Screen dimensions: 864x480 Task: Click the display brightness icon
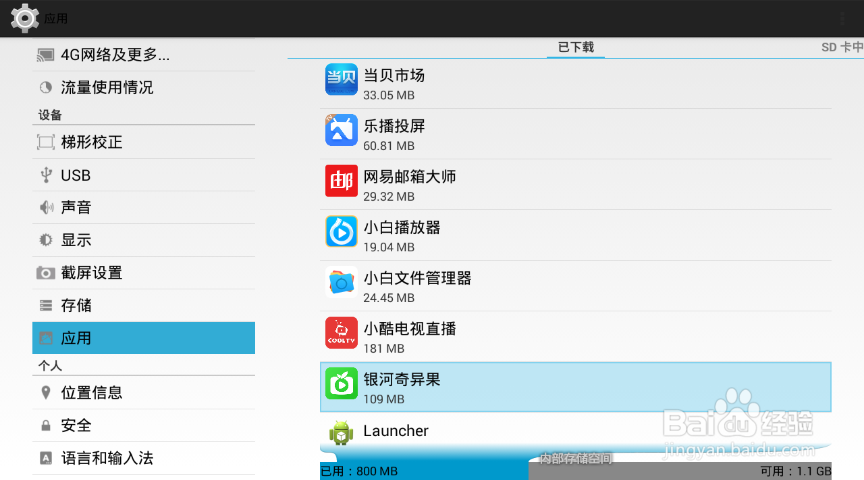tap(46, 240)
